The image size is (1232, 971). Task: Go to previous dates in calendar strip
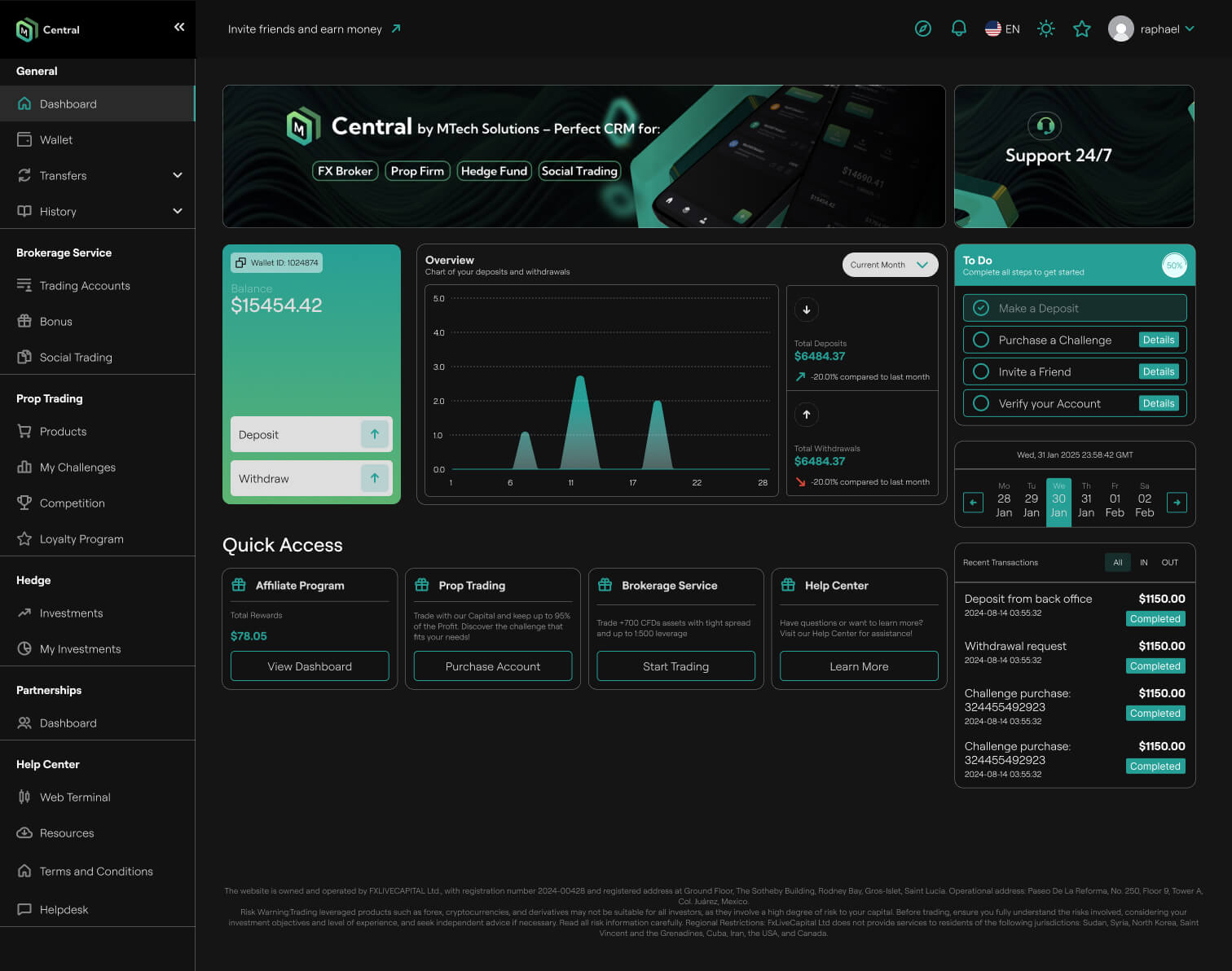[973, 503]
